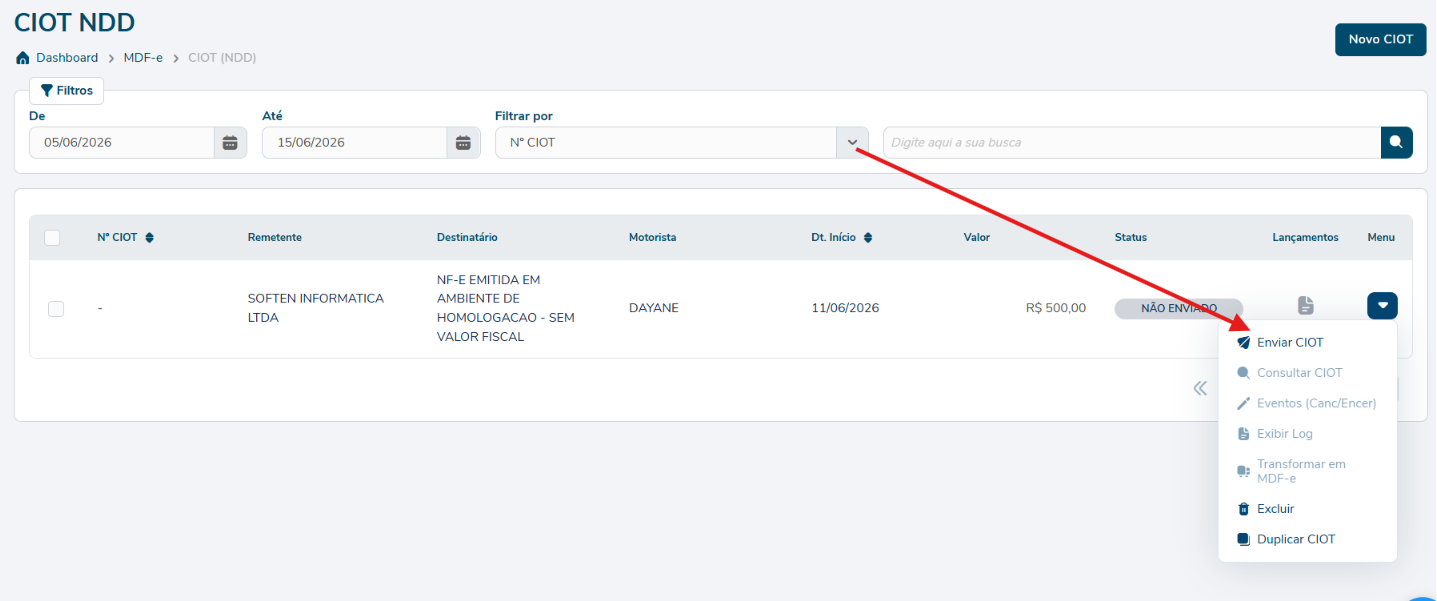Click the copy icon beside Duplicar CIOT

click(1243, 539)
